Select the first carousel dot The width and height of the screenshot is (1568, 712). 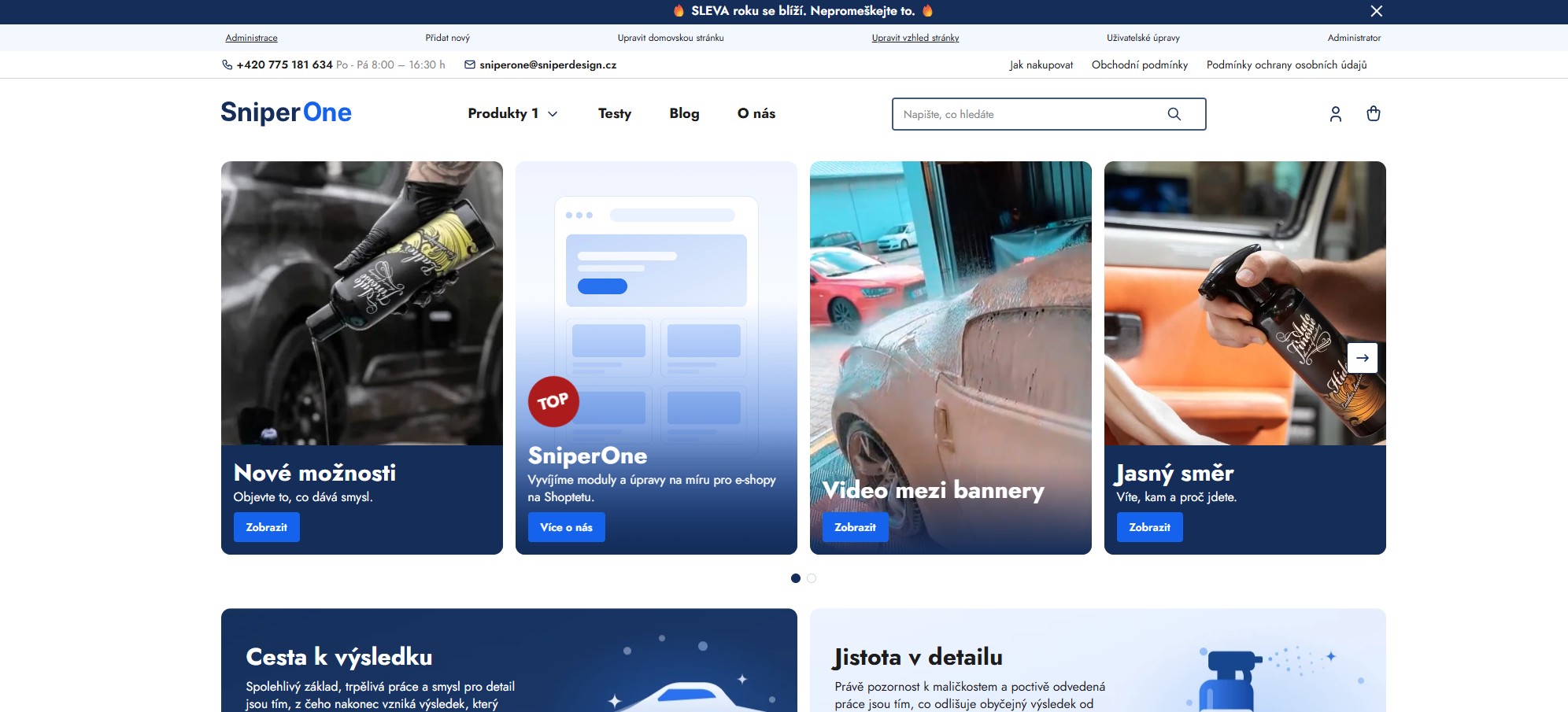point(796,578)
